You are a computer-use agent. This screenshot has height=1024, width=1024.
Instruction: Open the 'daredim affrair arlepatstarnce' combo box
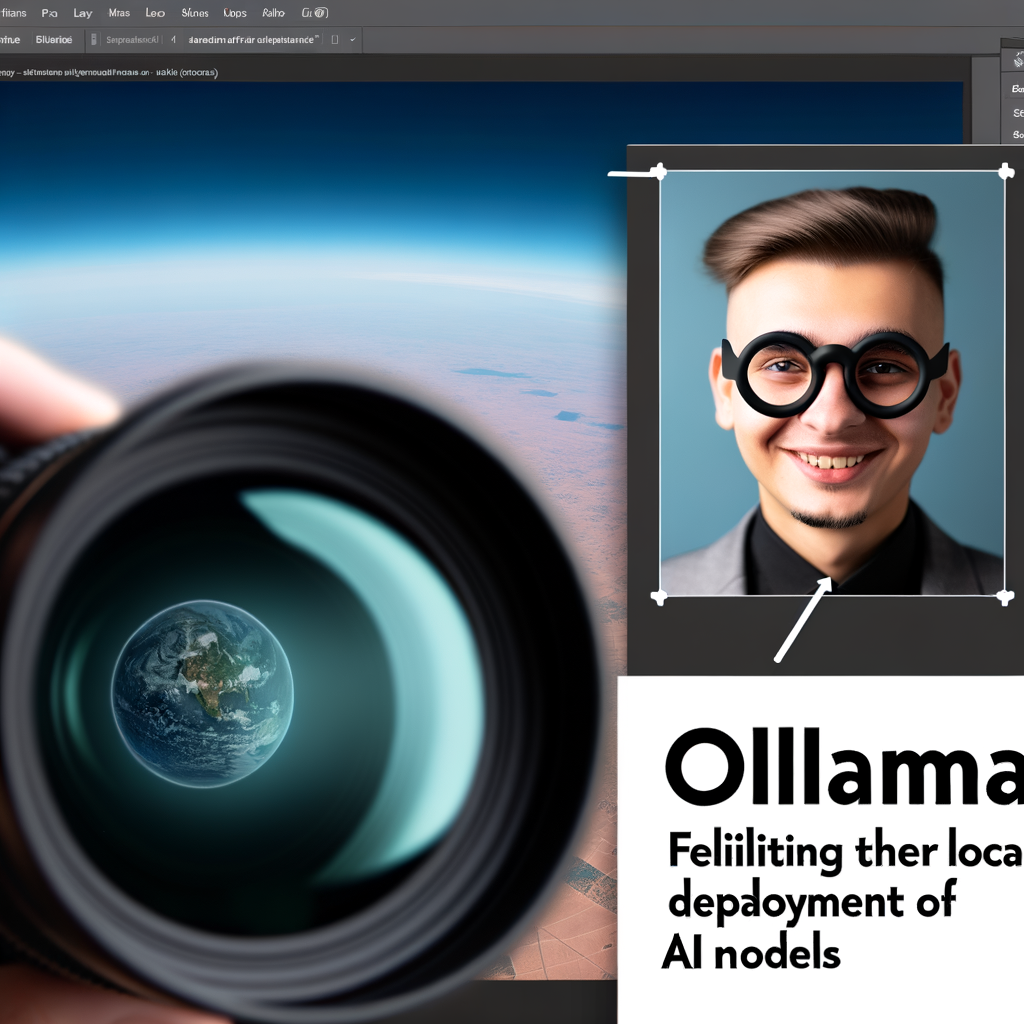[x=253, y=40]
